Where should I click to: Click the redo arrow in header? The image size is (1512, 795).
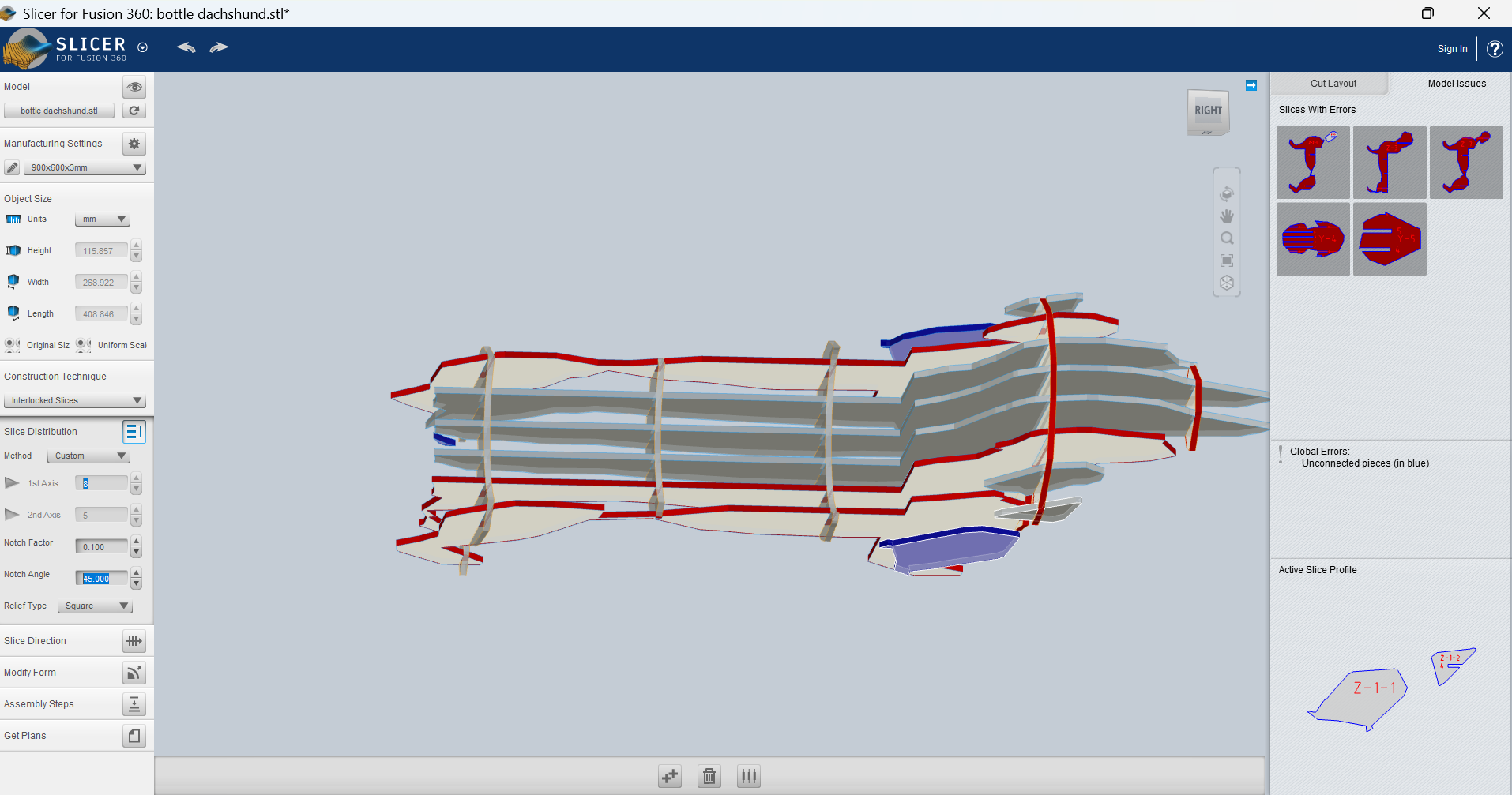pos(219,47)
